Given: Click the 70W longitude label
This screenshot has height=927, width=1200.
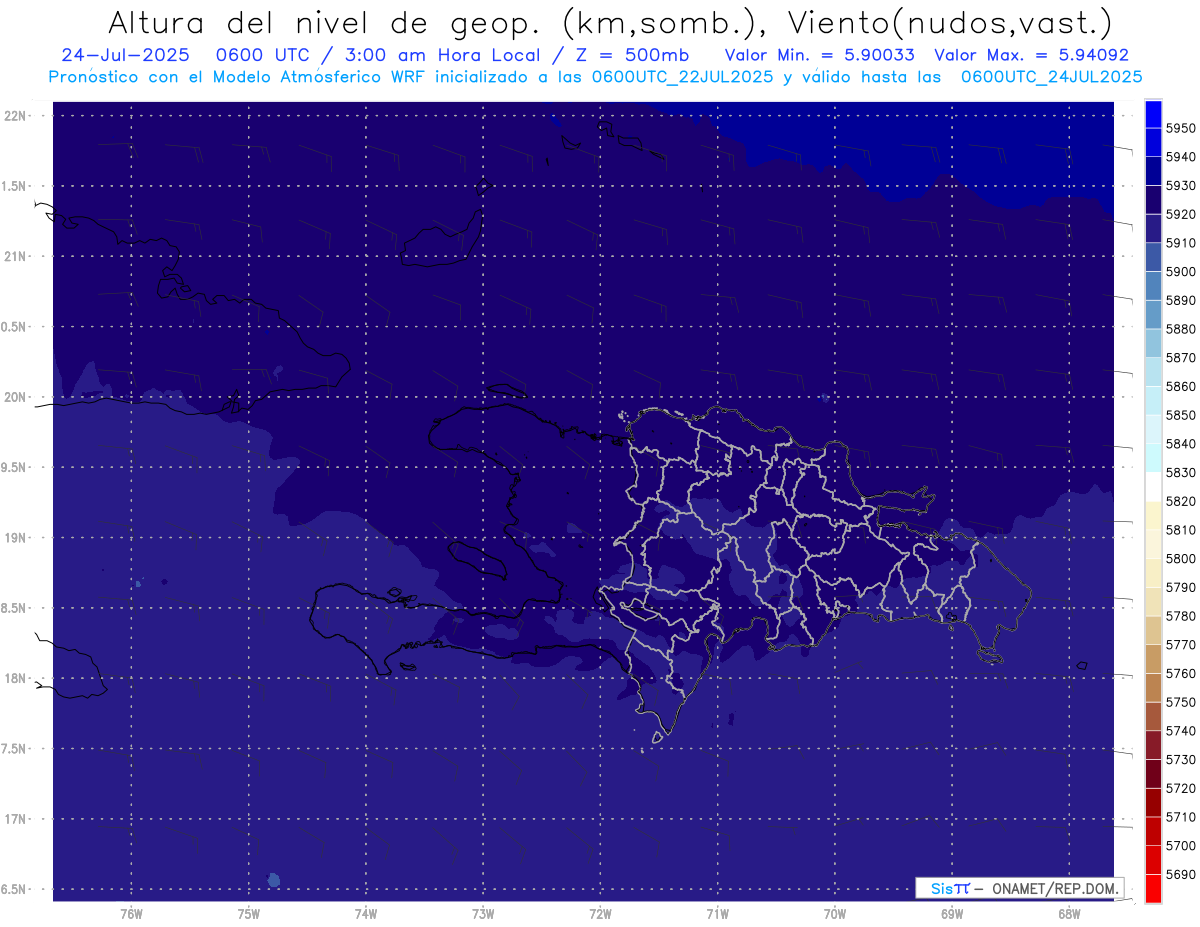Looking at the screenshot, I should coord(835,913).
